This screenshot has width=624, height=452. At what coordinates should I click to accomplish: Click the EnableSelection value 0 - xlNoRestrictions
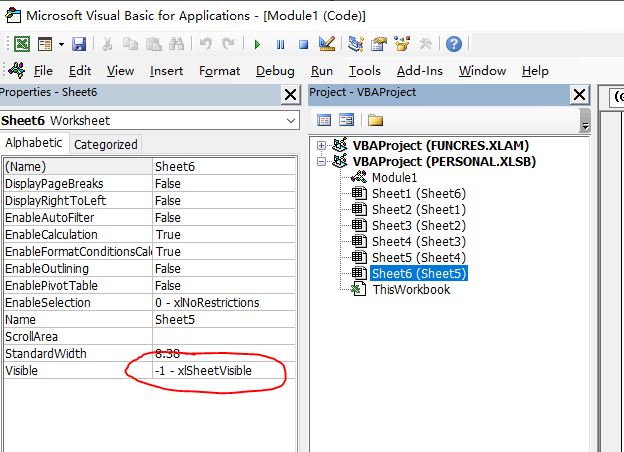pos(224,303)
